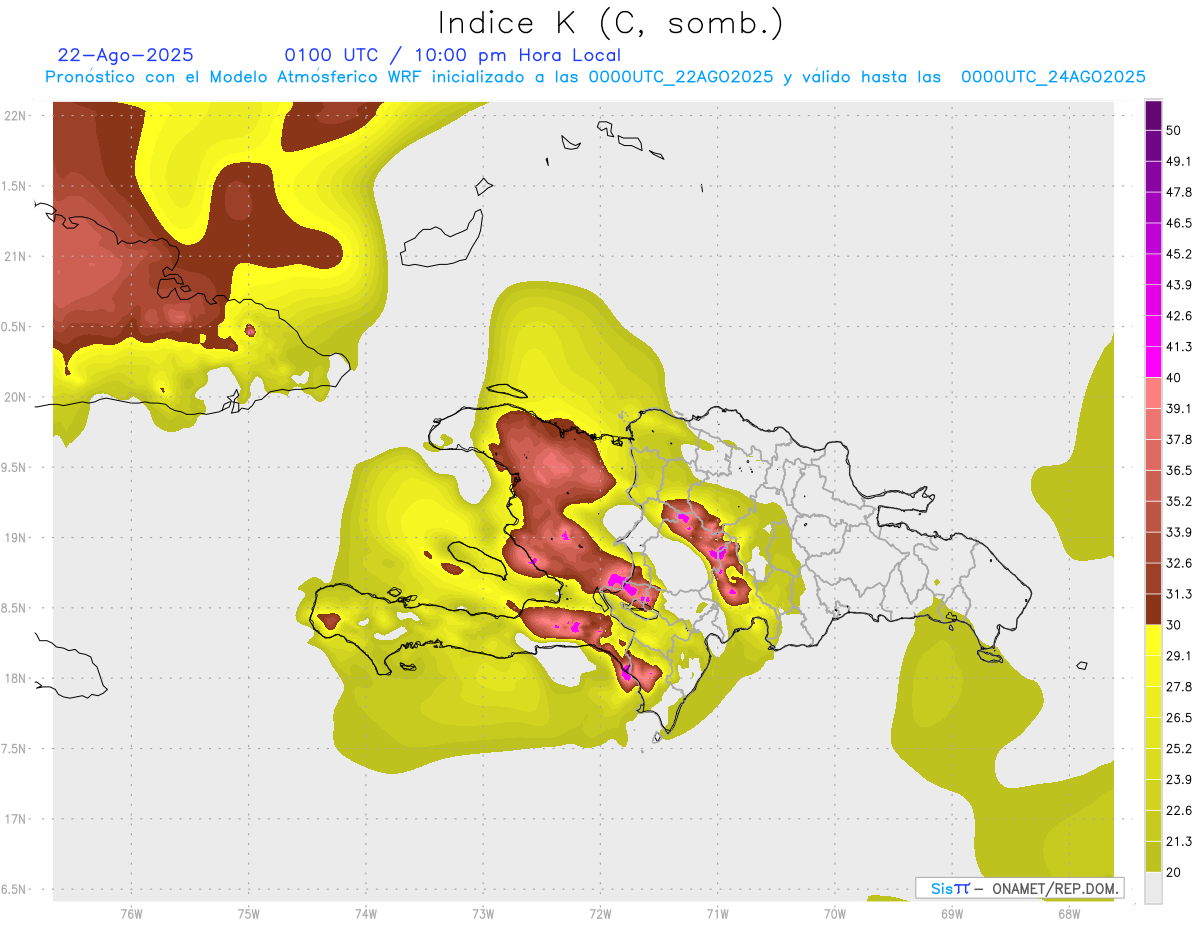Click the bright magenta color bar segment above 40
Image resolution: width=1200 pixels, height=927 pixels.
pyautogui.click(x=1153, y=362)
